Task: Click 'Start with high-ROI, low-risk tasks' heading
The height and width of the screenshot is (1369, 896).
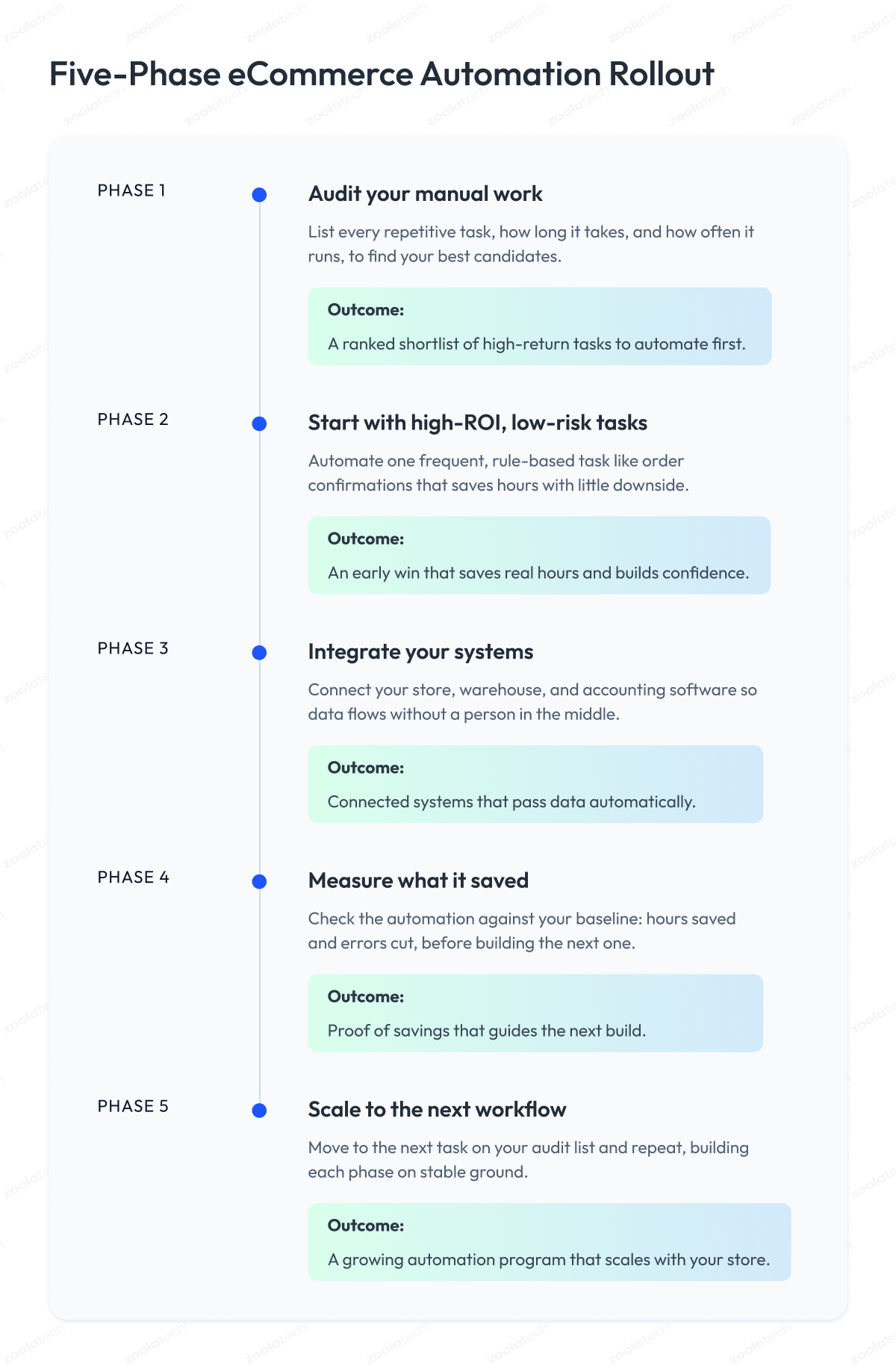Action: pyautogui.click(x=477, y=423)
